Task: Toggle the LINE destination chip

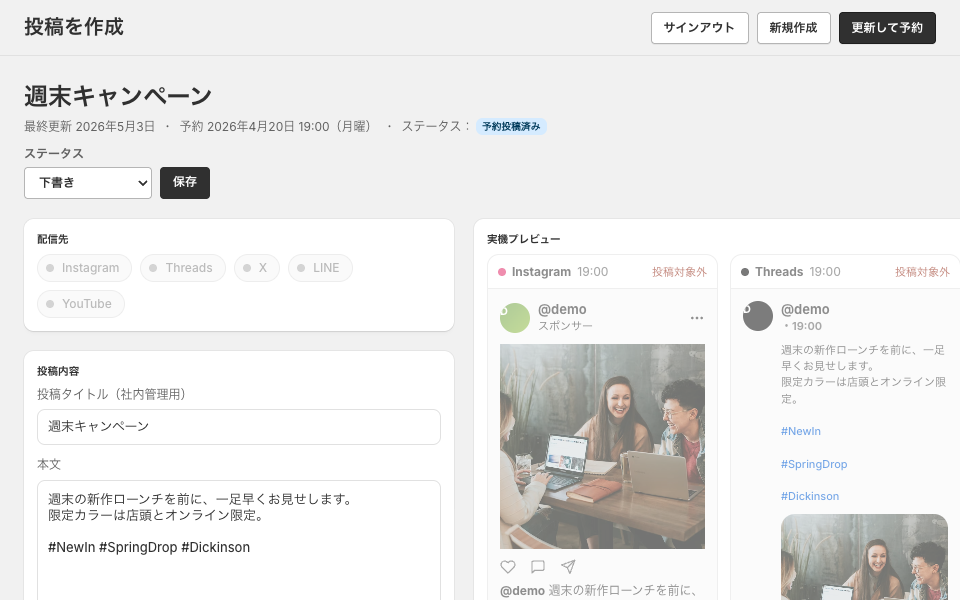Action: 320,268
